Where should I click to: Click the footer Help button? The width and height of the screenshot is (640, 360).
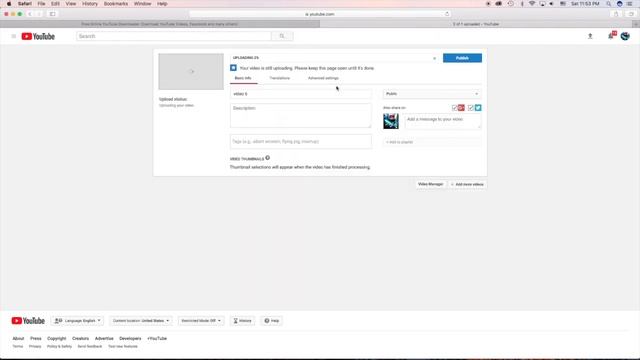click(x=272, y=321)
